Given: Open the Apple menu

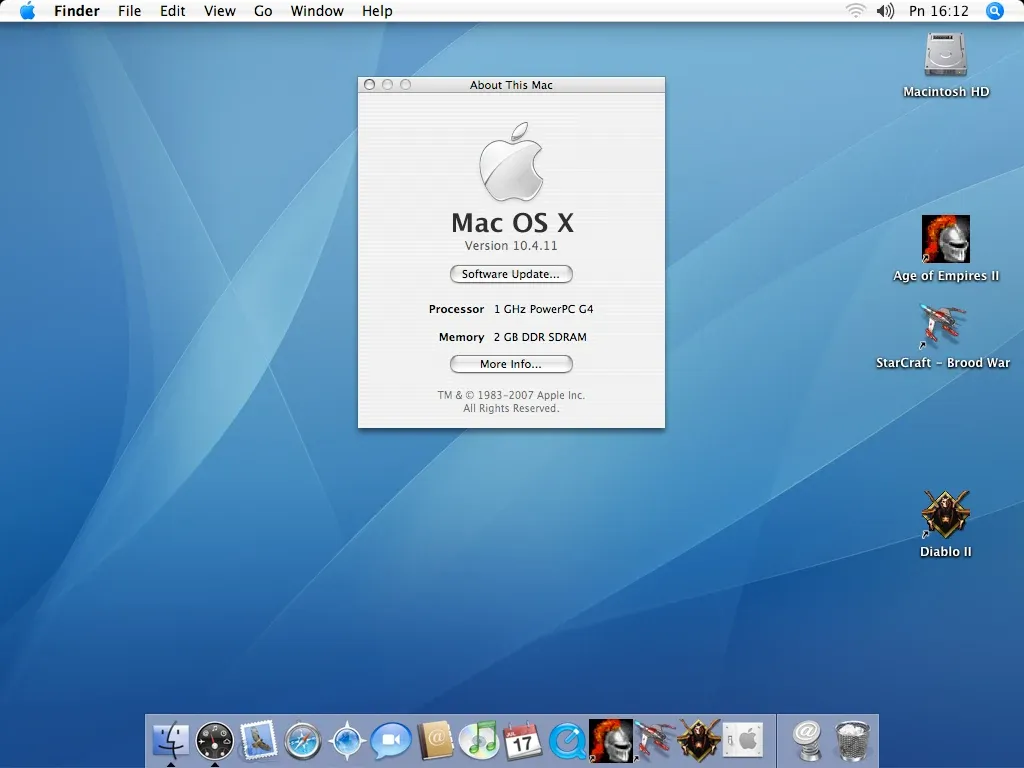Looking at the screenshot, I should click(27, 11).
